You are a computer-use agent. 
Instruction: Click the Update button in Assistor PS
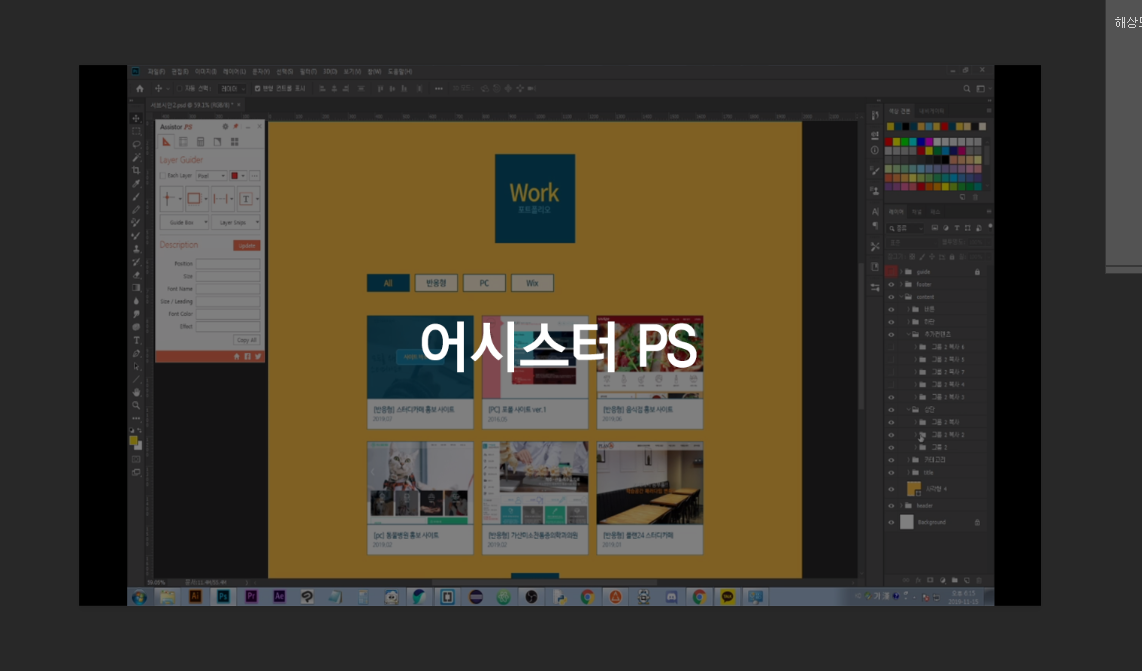[247, 246]
